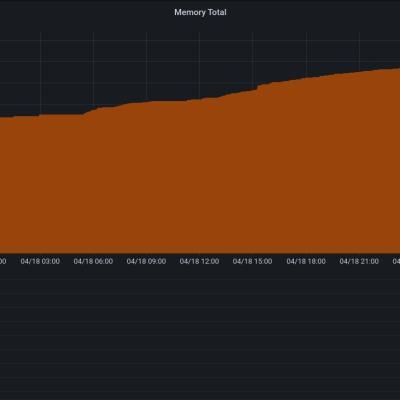Select the memory curve top at 21:00 gridline
The width and height of the screenshot is (400, 400).
click(359, 71)
